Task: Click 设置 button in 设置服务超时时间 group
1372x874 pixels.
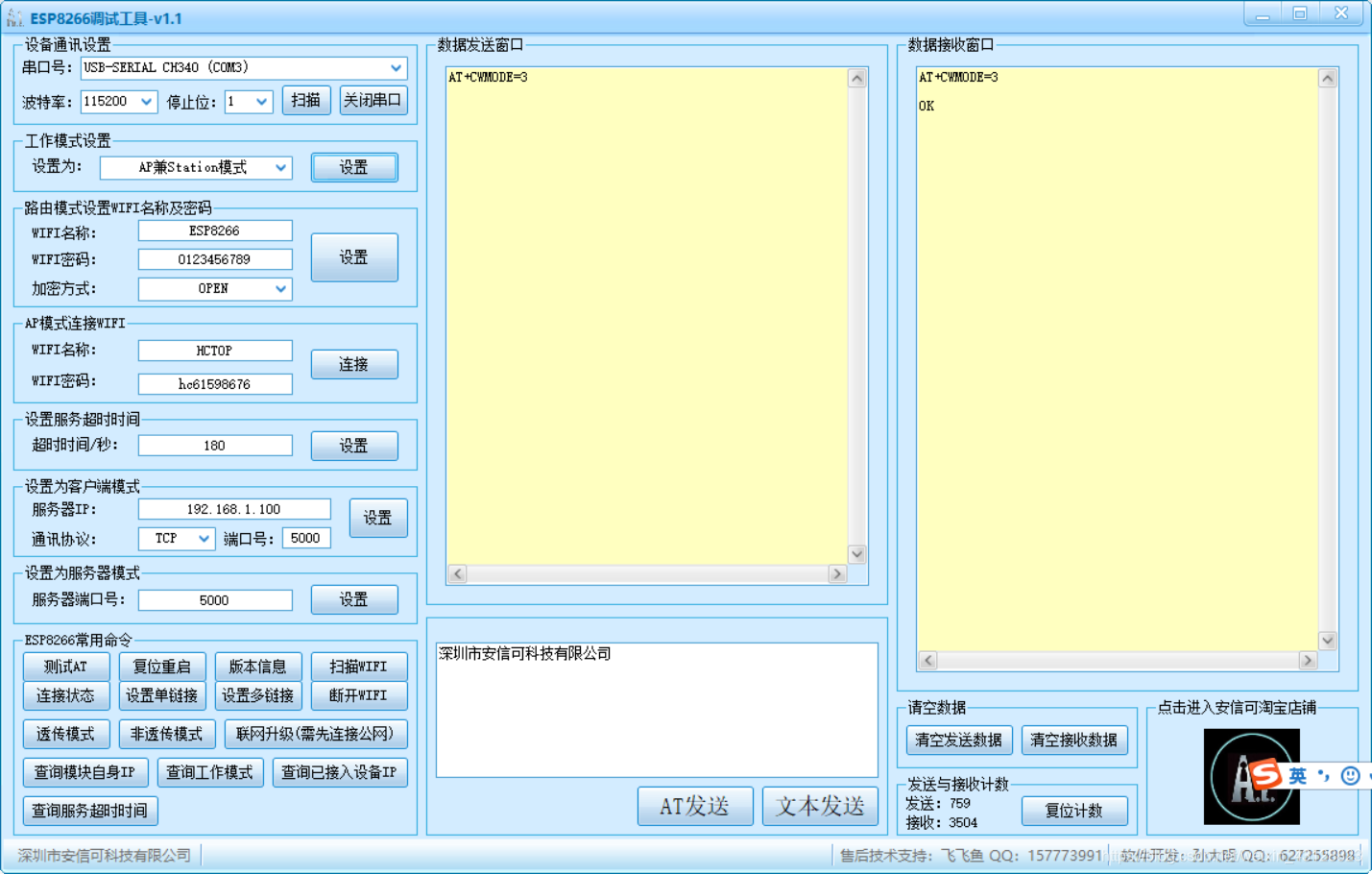Action: tap(354, 446)
